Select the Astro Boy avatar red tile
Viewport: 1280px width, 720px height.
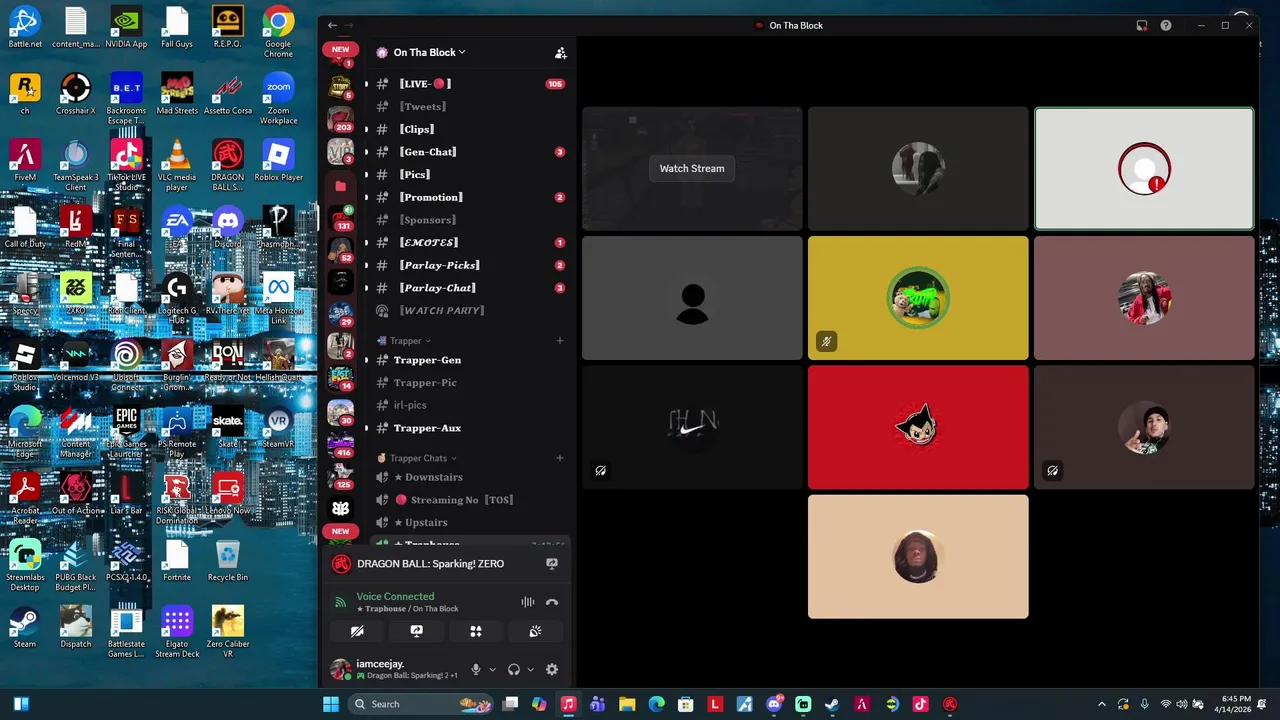(x=918, y=427)
